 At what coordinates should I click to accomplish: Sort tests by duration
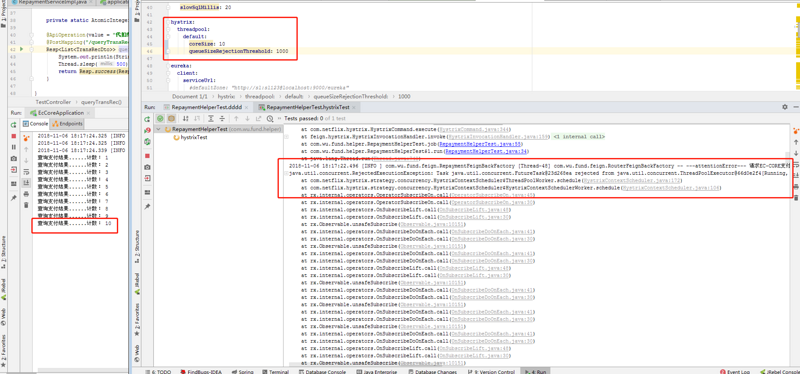click(x=196, y=118)
